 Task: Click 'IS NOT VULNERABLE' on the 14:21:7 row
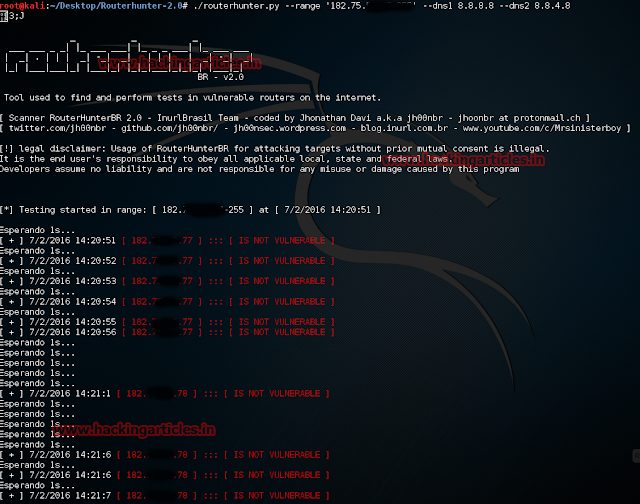tap(277, 495)
